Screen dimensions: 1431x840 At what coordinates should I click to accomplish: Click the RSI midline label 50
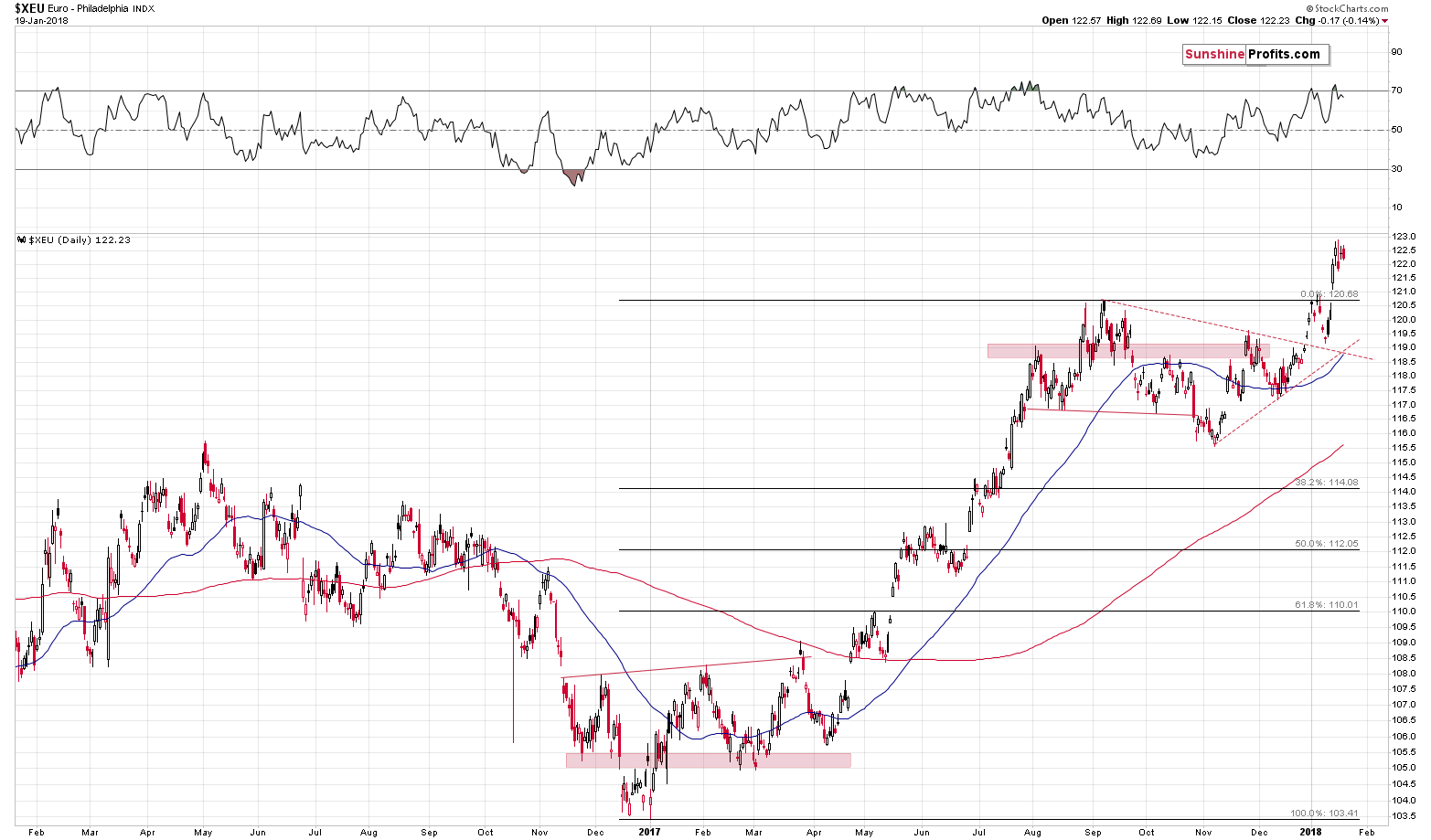tap(1396, 130)
